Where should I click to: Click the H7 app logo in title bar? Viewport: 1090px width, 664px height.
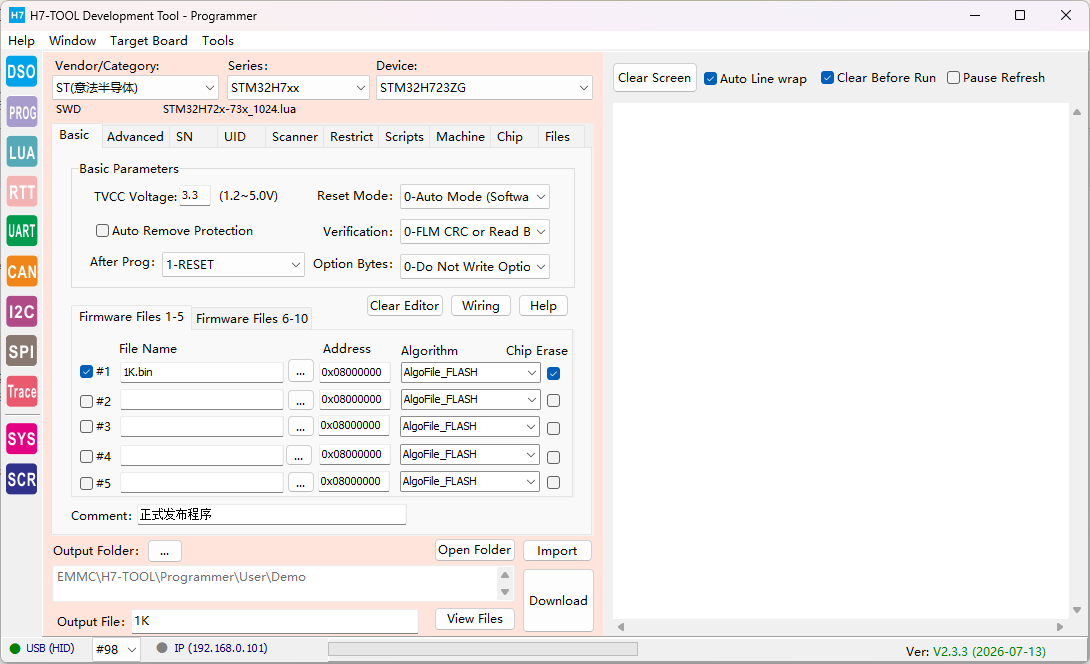pyautogui.click(x=16, y=15)
